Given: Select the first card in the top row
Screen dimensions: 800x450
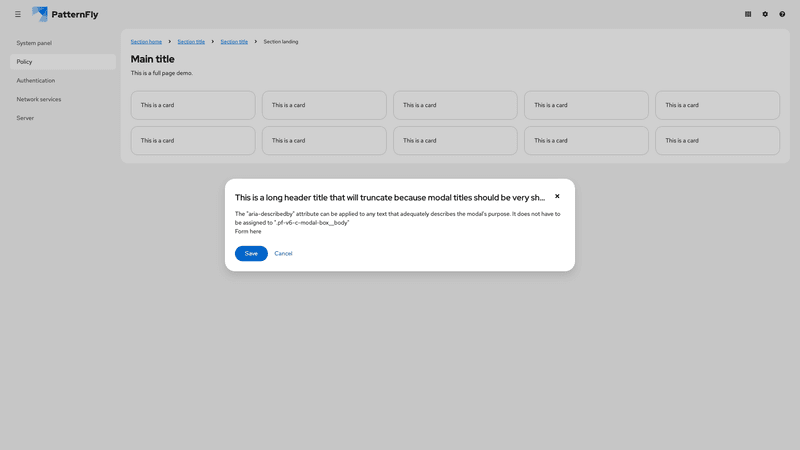Looking at the screenshot, I should [x=193, y=105].
